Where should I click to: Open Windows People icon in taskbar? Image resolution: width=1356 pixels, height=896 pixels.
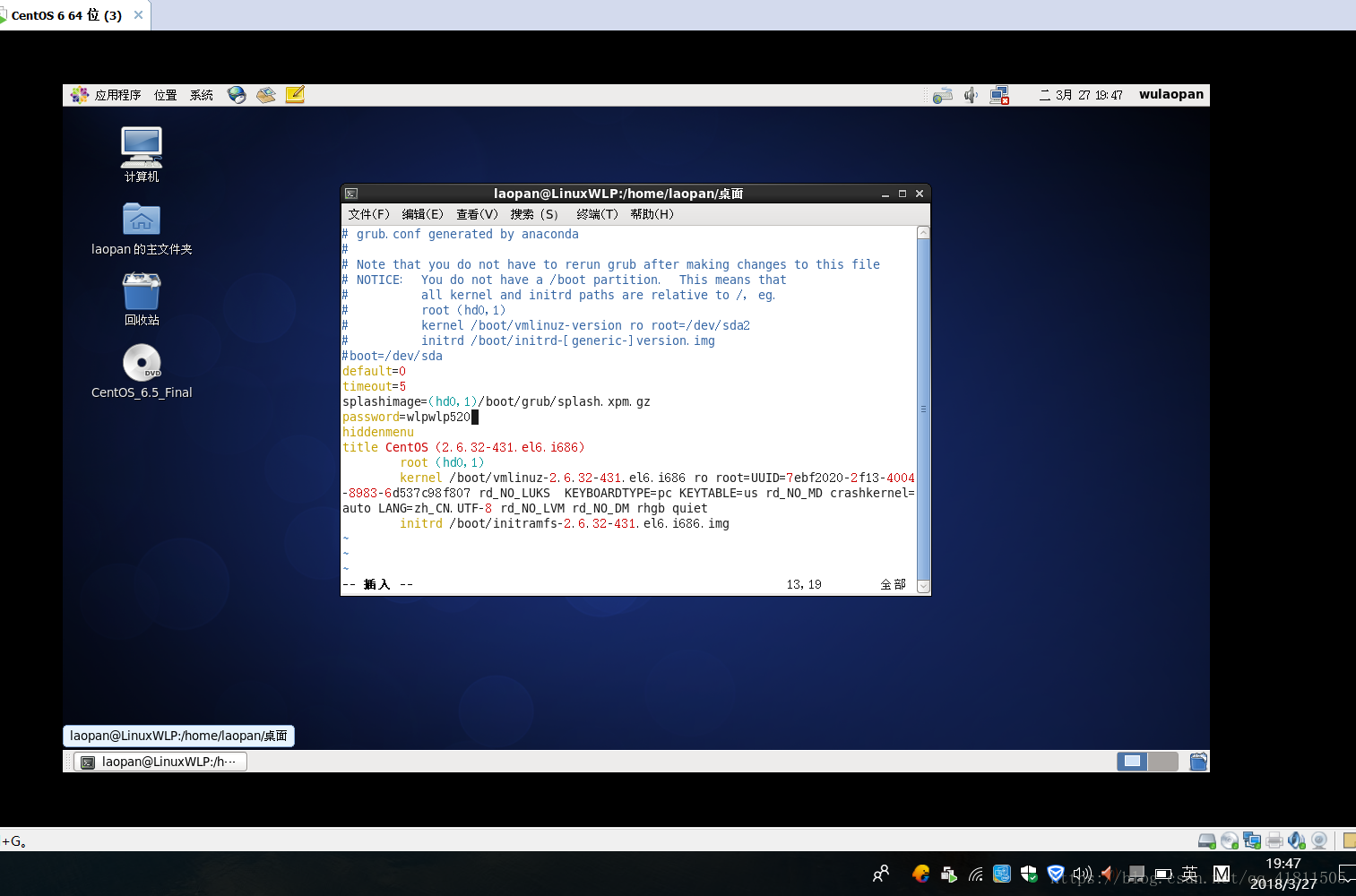click(x=881, y=874)
